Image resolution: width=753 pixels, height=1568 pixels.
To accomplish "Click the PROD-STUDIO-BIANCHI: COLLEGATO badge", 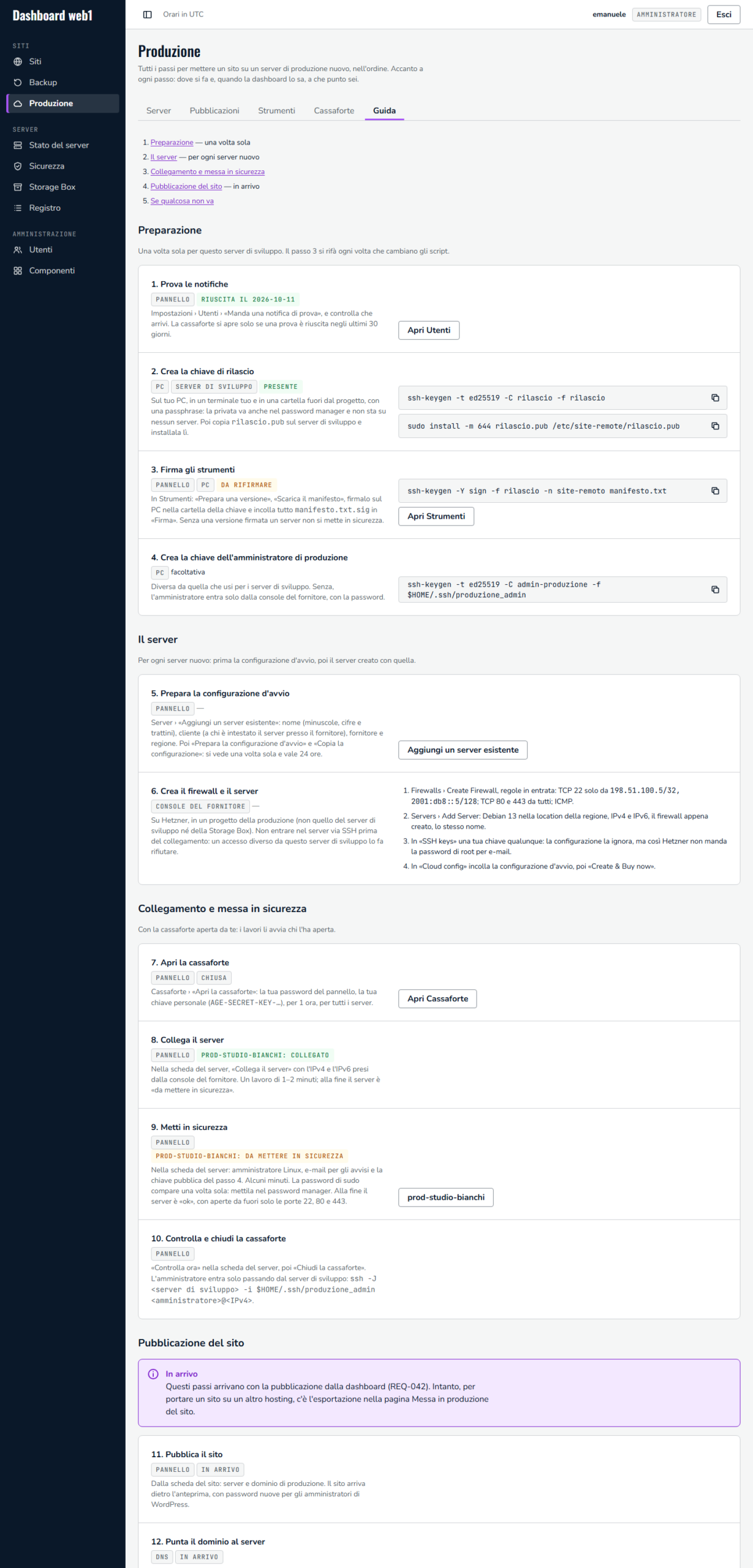I will 265,1055.
